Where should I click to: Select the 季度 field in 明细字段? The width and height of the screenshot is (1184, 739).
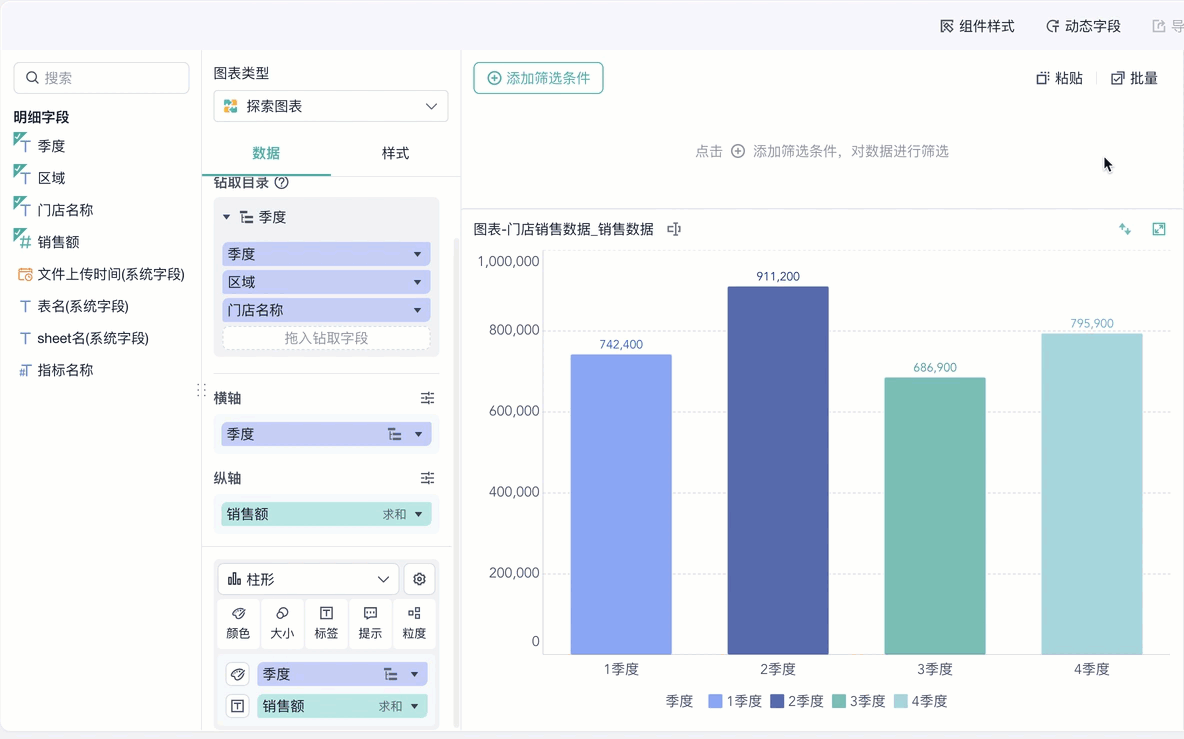click(x=51, y=146)
